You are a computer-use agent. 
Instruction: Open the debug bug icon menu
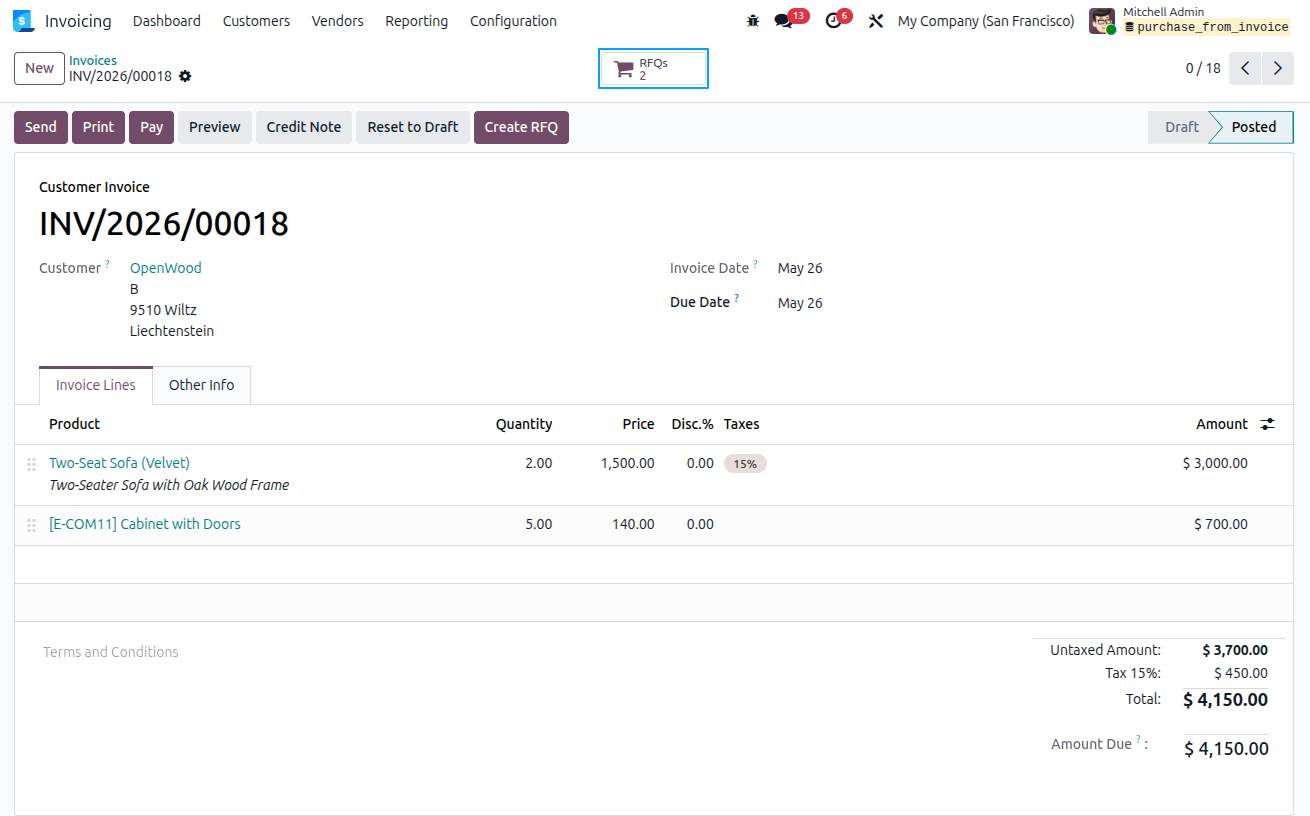click(x=753, y=21)
